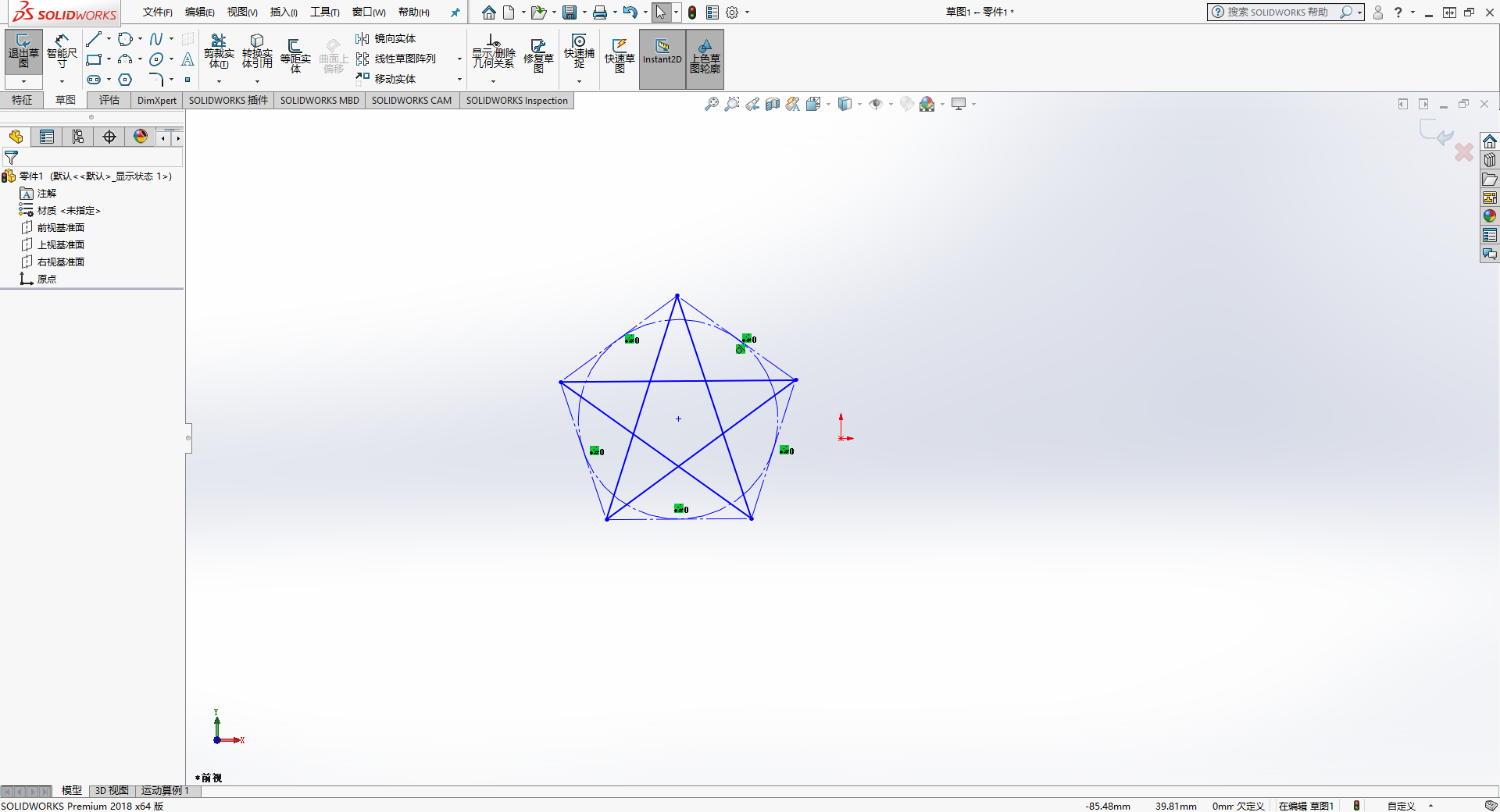This screenshot has height=812, width=1500.
Task: Click the 搜索 SOLIDWORKS 帮助 search box
Action: pyautogui.click(x=1277, y=12)
